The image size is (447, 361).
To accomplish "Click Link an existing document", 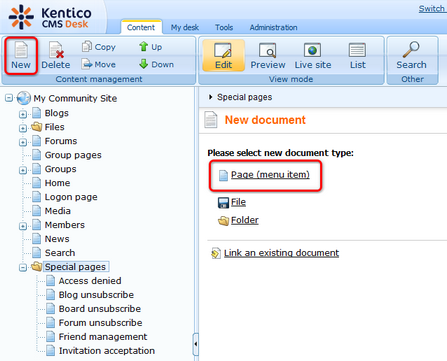I will [x=281, y=253].
